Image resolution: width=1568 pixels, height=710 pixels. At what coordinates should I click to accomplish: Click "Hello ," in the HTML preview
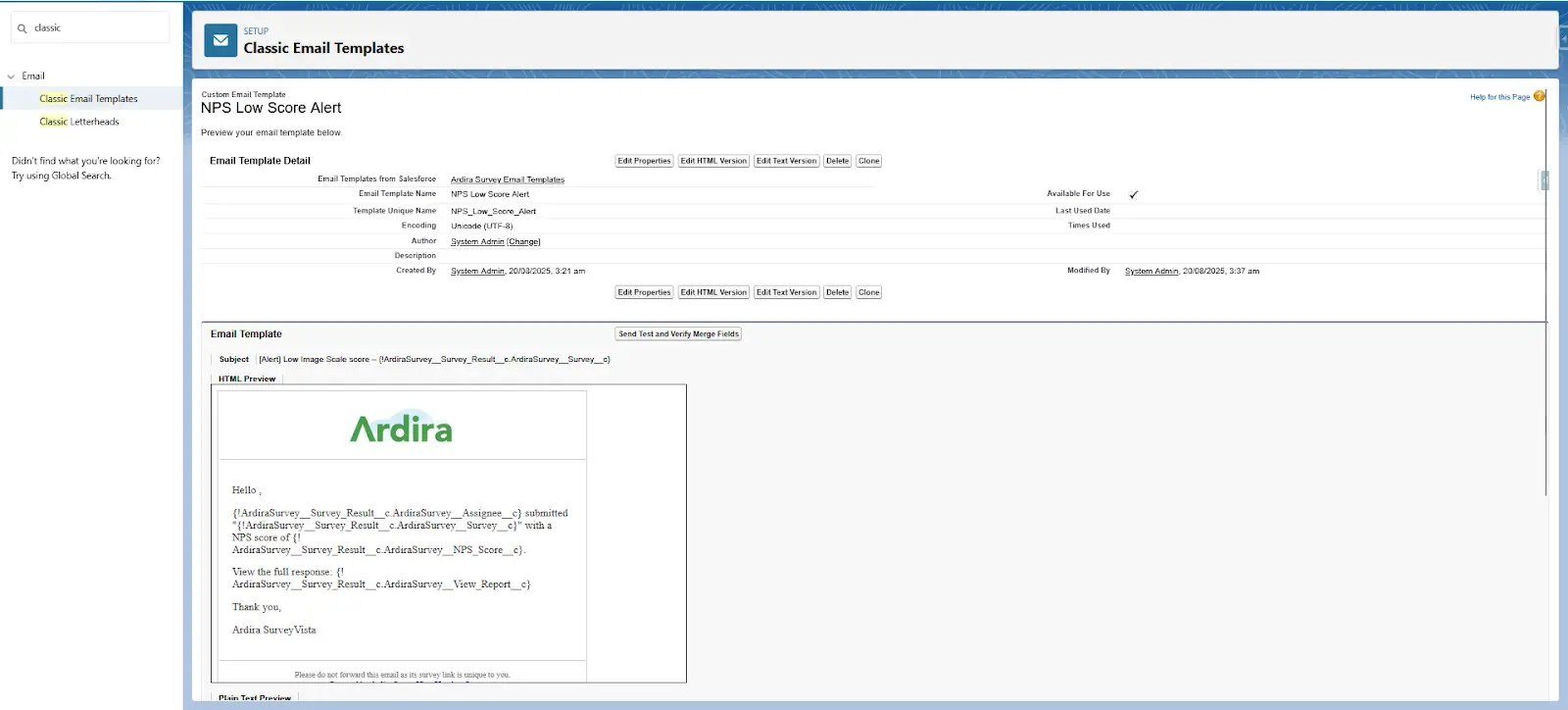pos(246,490)
